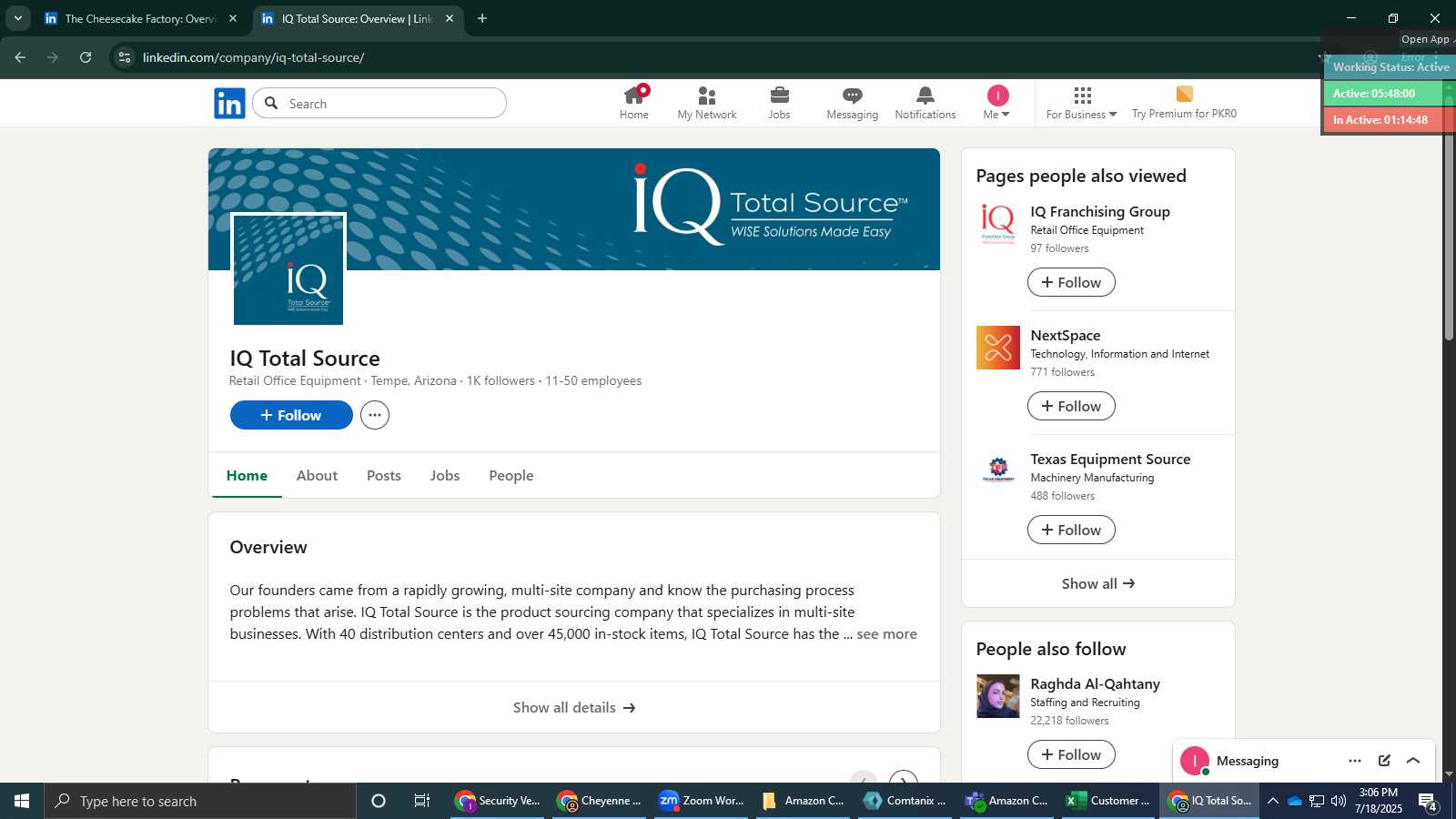The height and width of the screenshot is (819, 1456).
Task: Click NextSpace logo thumbnail
Action: tap(998, 348)
